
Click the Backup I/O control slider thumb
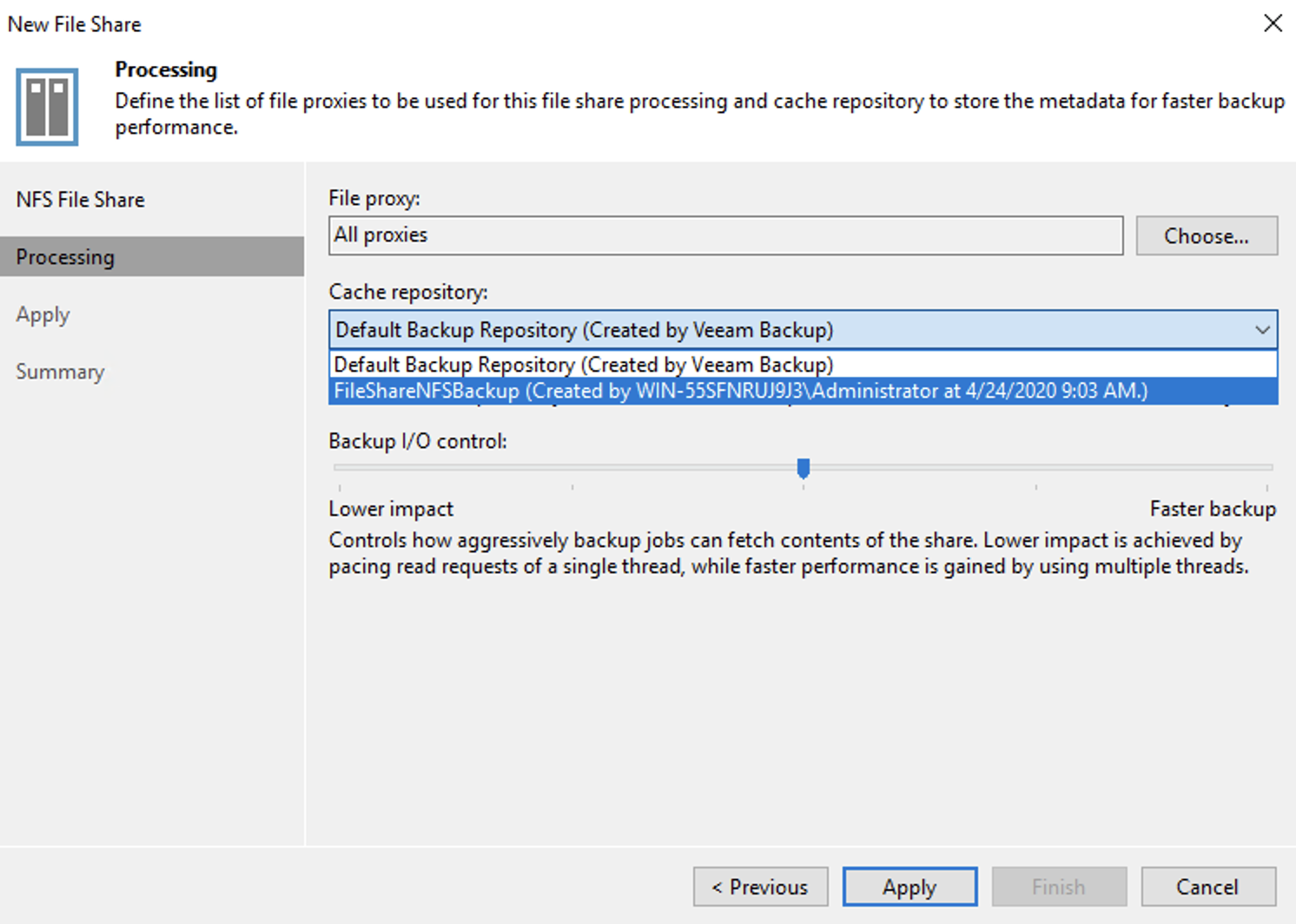pyautogui.click(x=803, y=468)
